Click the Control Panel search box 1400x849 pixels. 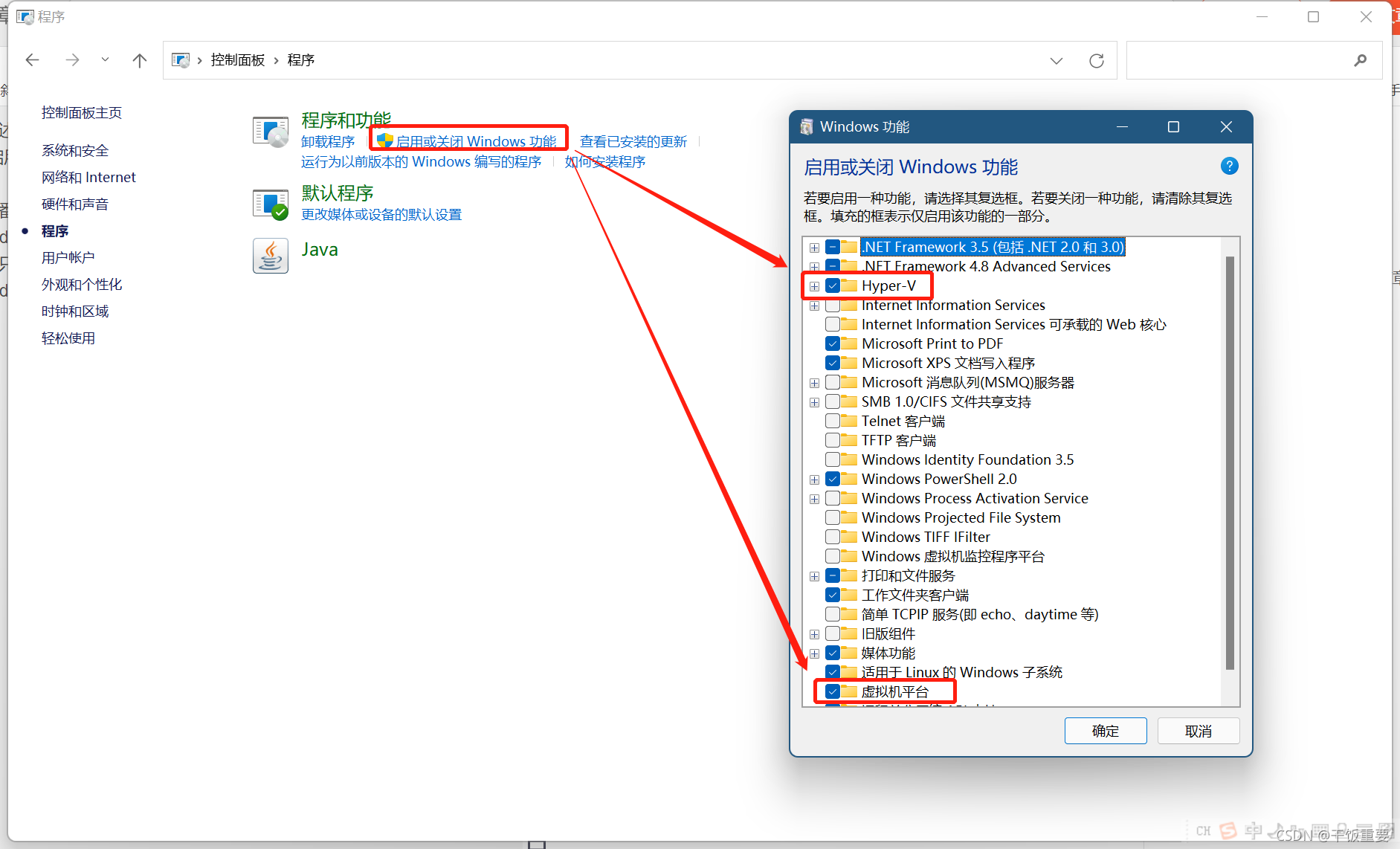(x=1254, y=60)
